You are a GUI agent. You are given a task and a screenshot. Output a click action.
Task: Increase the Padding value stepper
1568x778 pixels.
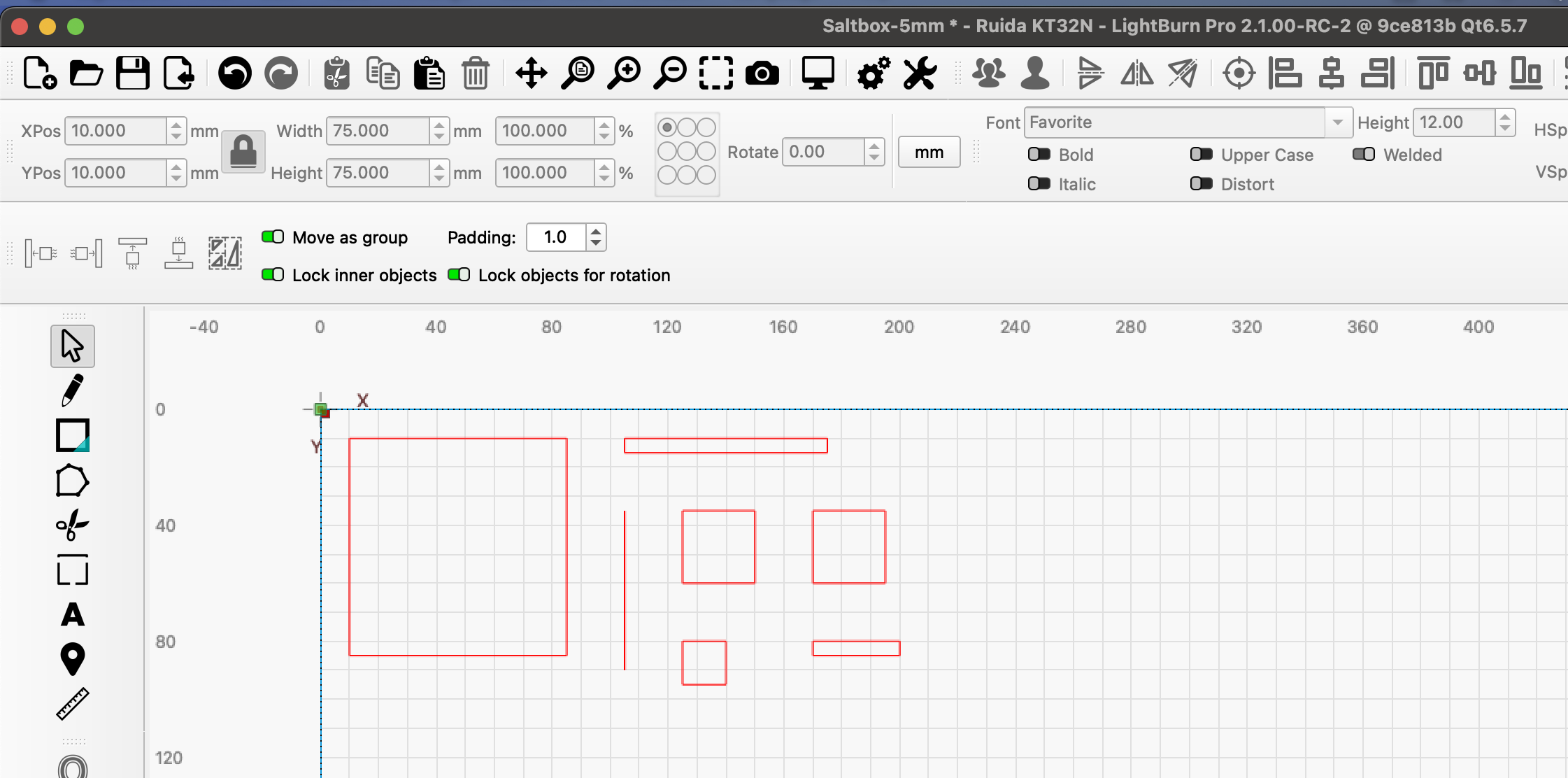(596, 232)
